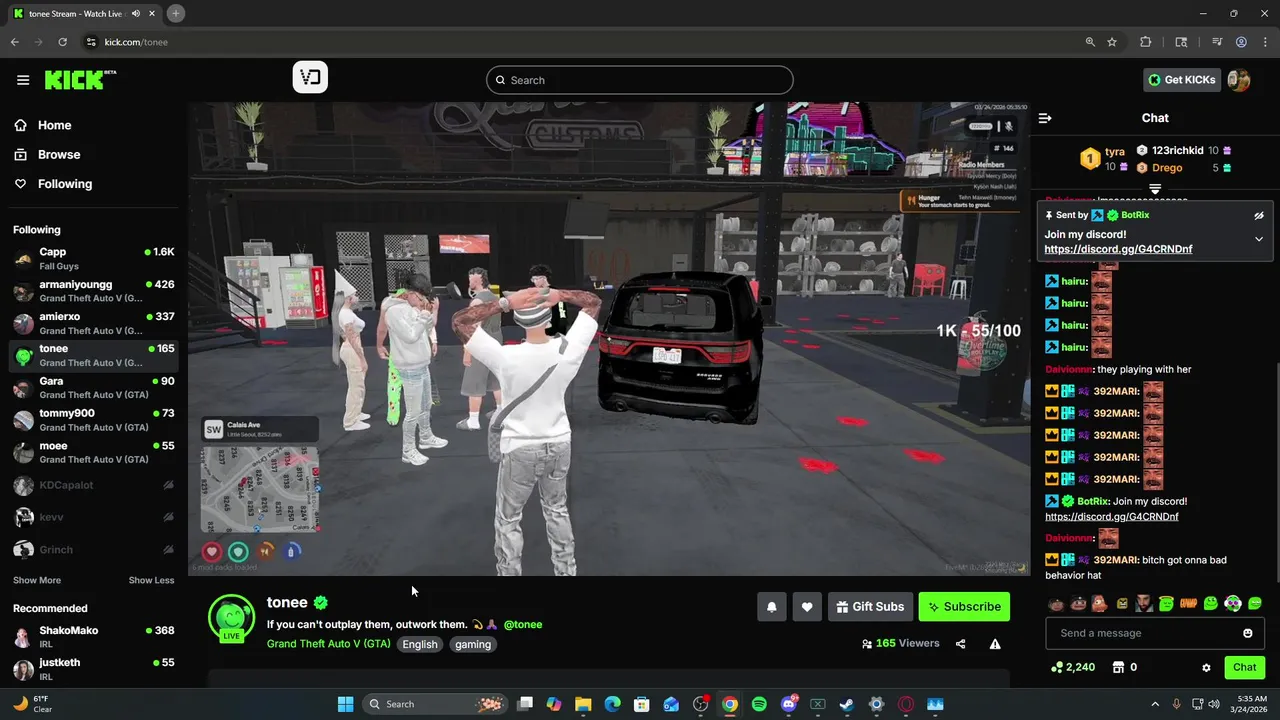The image size is (1280, 720).
Task: Report the stream via the warning icon
Action: (995, 644)
